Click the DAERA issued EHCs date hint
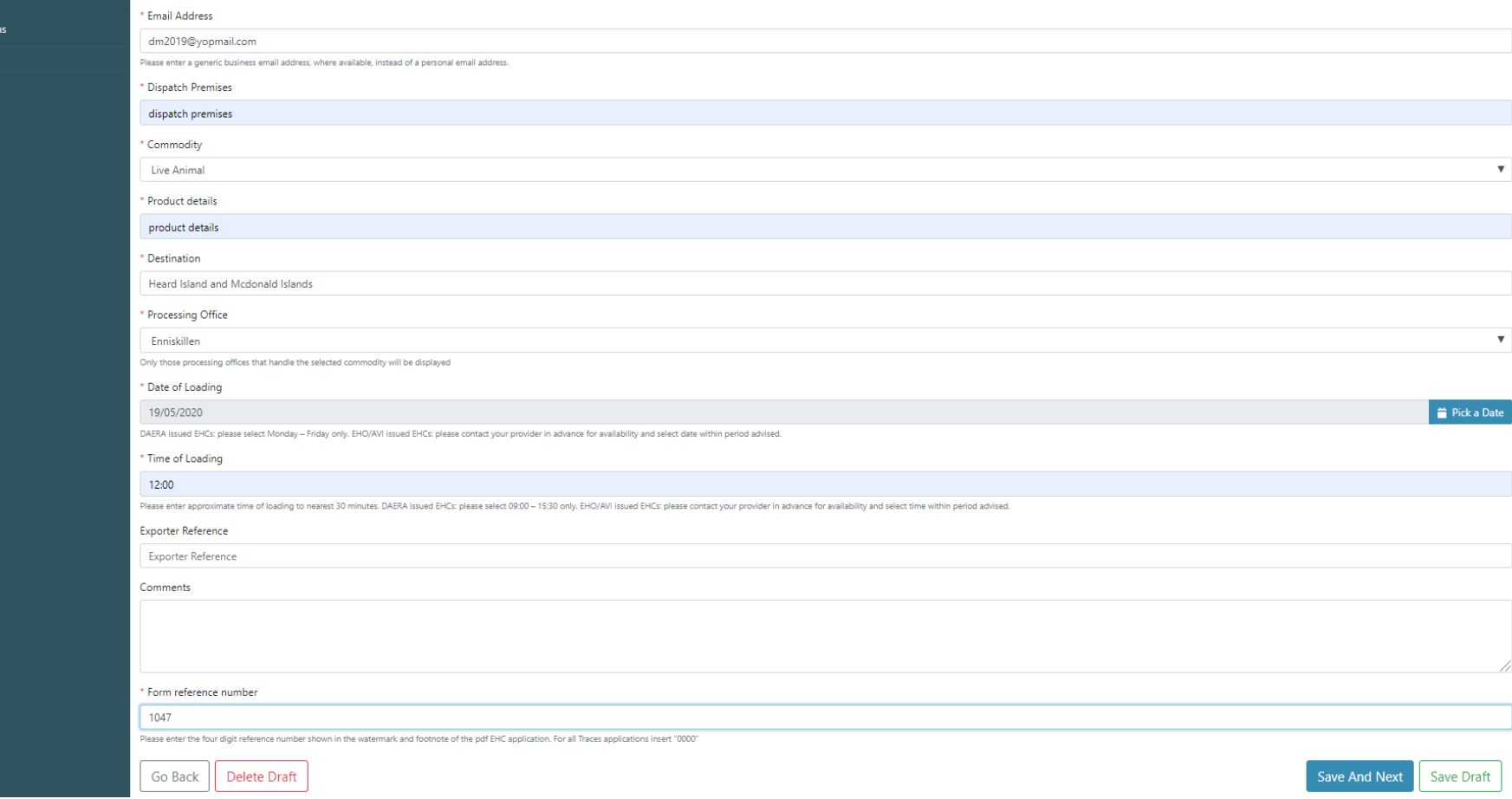Image resolution: width=1512 pixels, height=799 pixels. click(x=460, y=434)
